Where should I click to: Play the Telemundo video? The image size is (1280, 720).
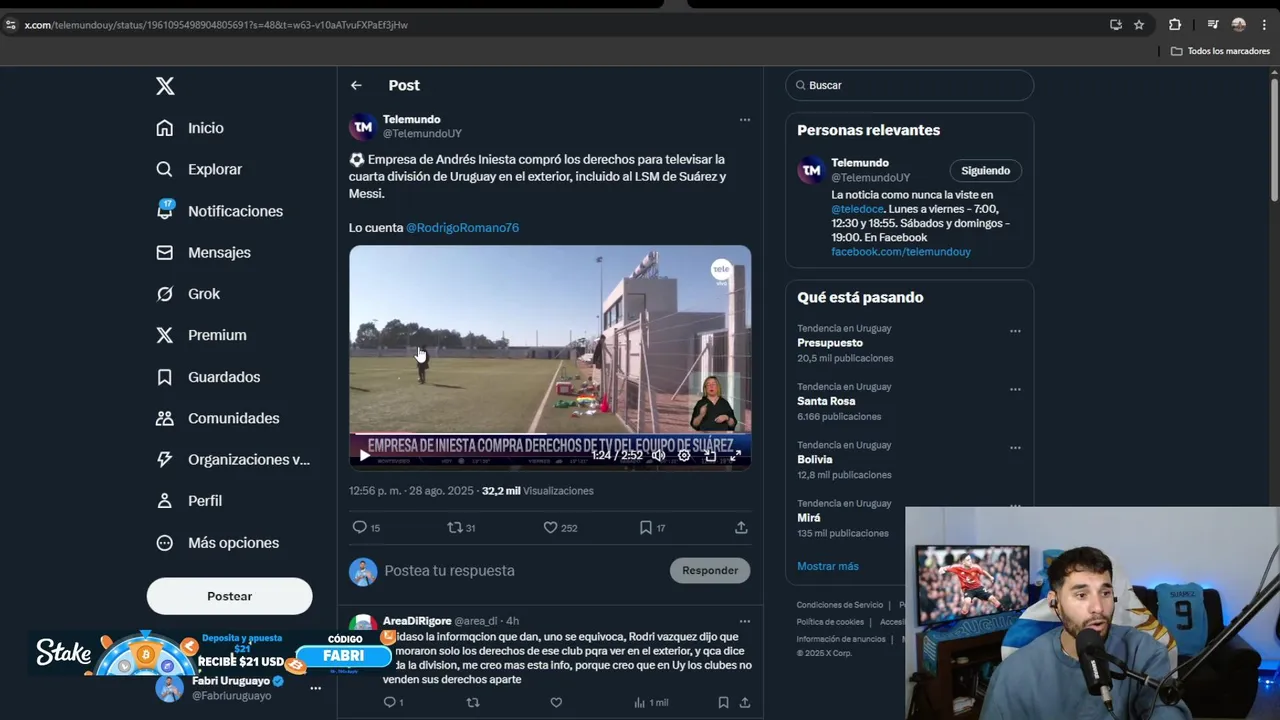[364, 455]
